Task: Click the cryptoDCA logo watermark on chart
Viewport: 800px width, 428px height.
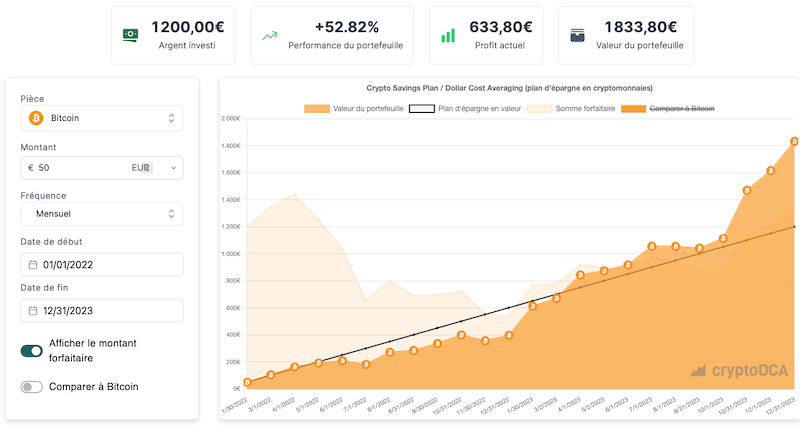Action: pyautogui.click(x=738, y=371)
